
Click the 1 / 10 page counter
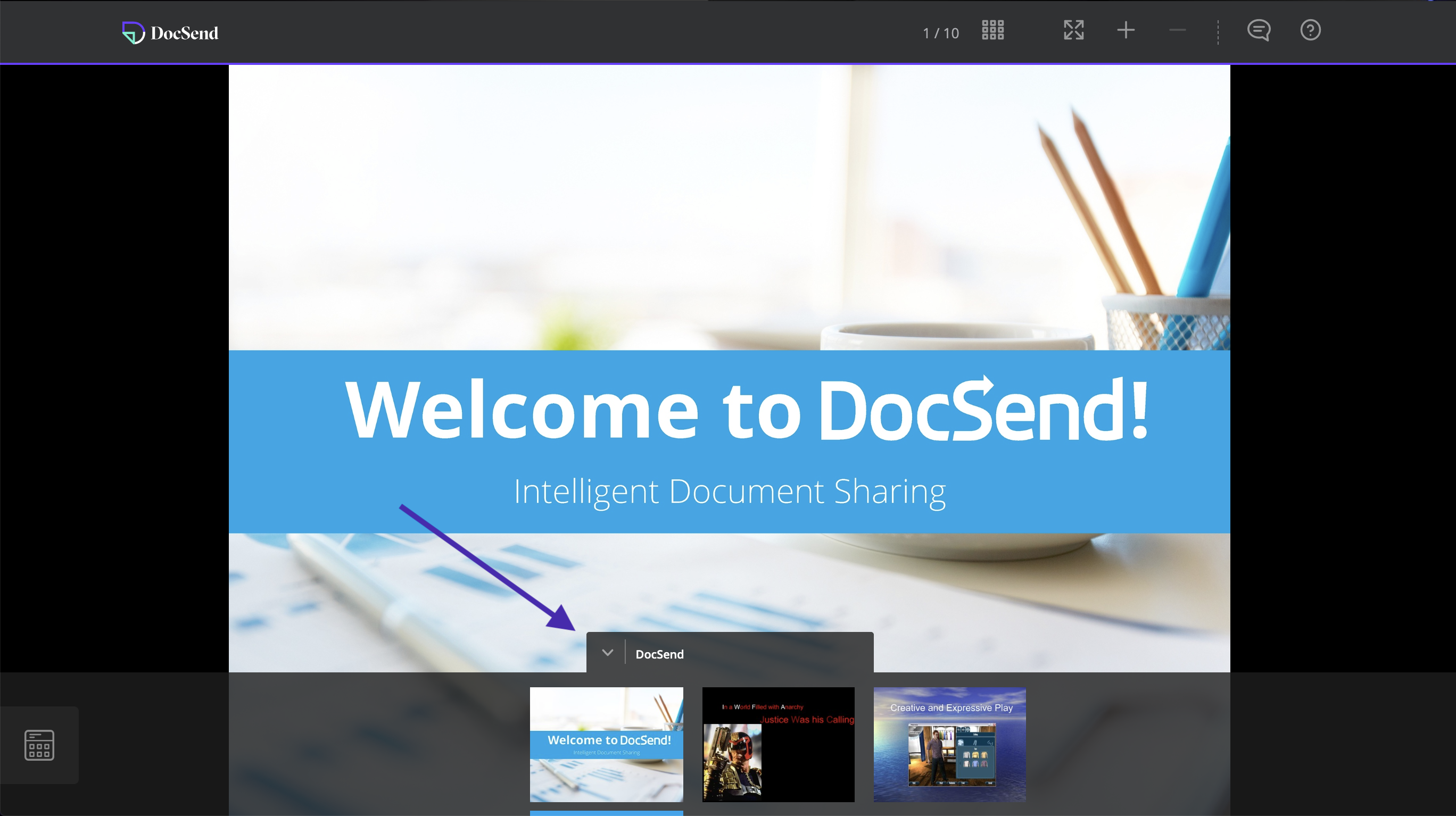coord(940,34)
